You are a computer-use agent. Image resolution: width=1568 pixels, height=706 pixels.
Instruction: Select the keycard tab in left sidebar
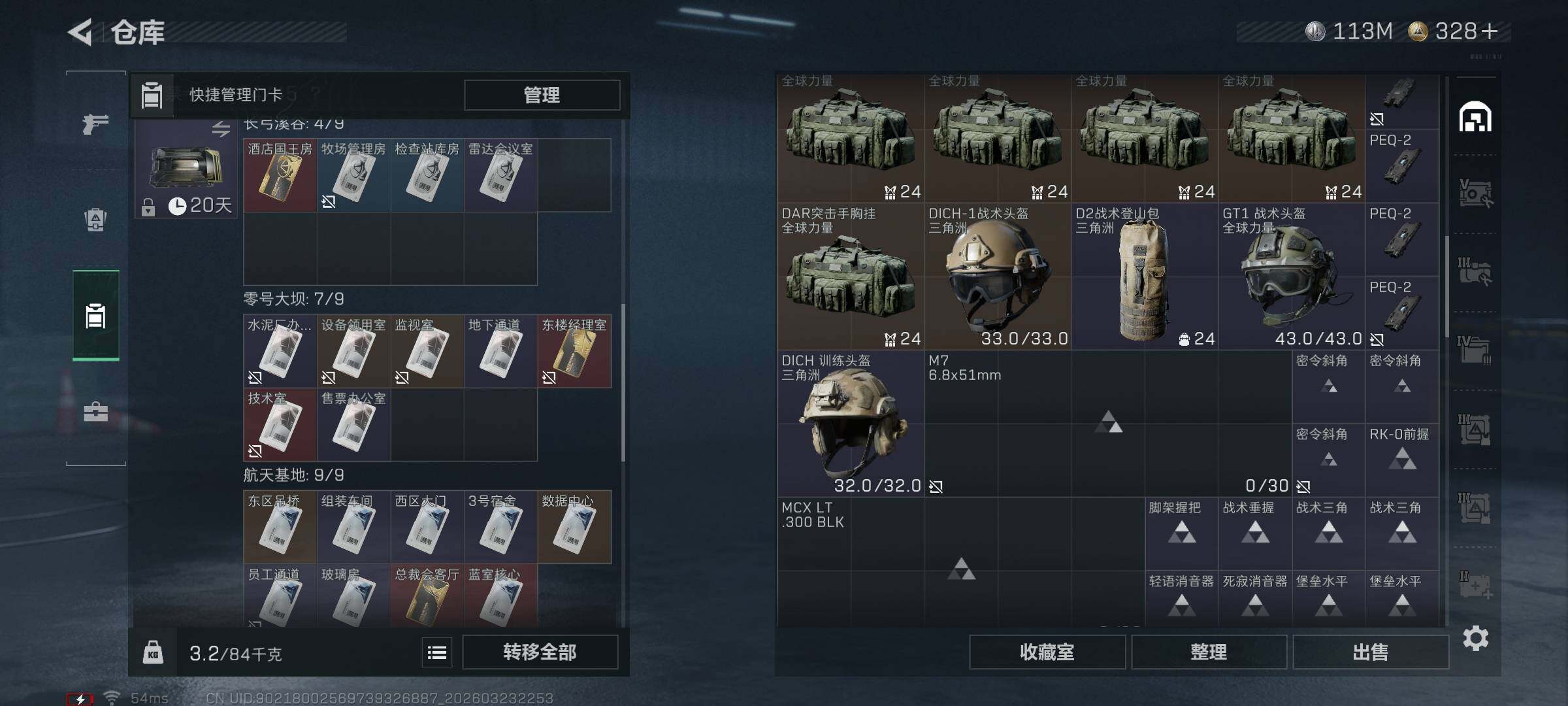point(95,316)
